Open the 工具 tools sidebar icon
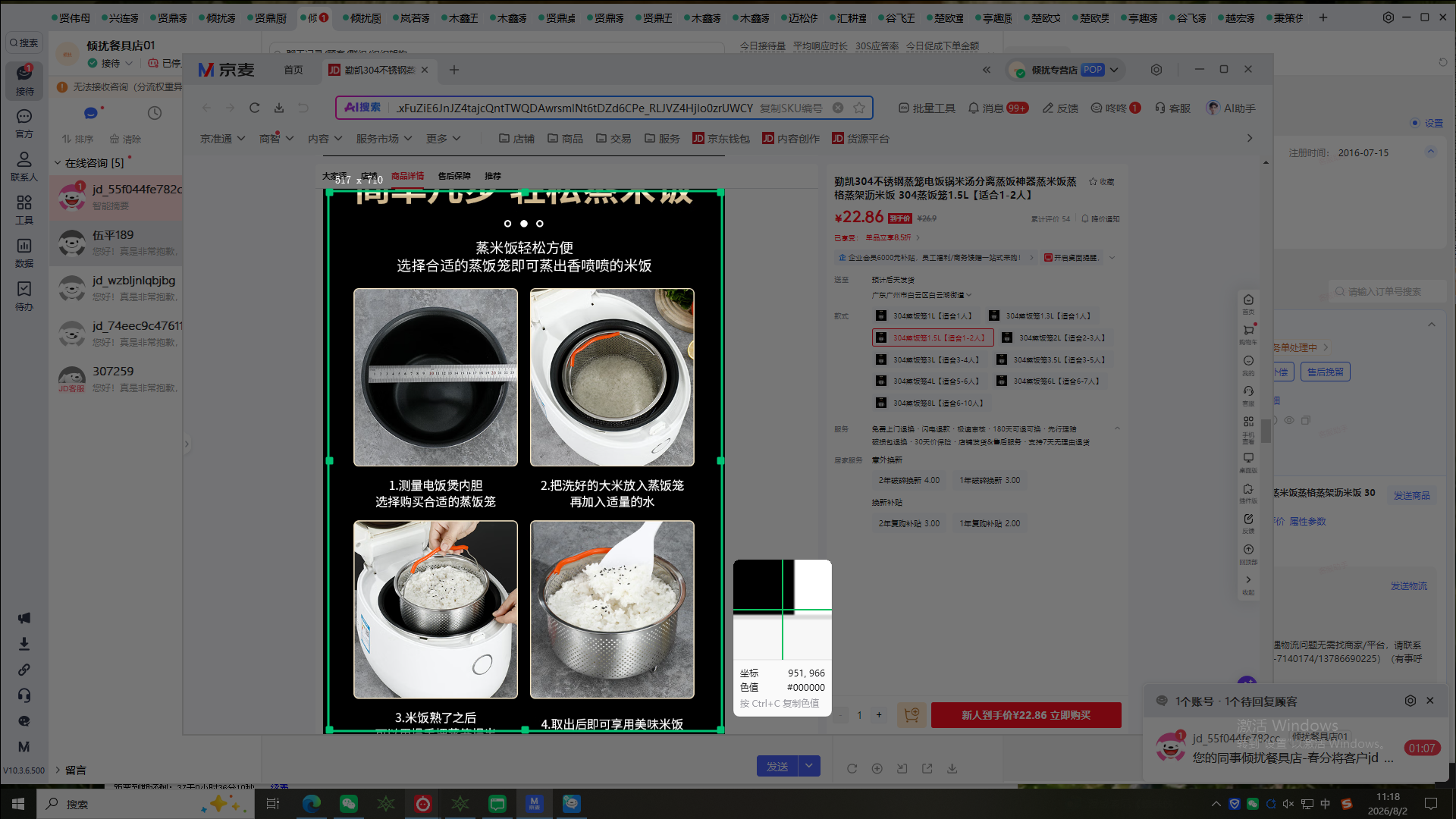 [24, 209]
